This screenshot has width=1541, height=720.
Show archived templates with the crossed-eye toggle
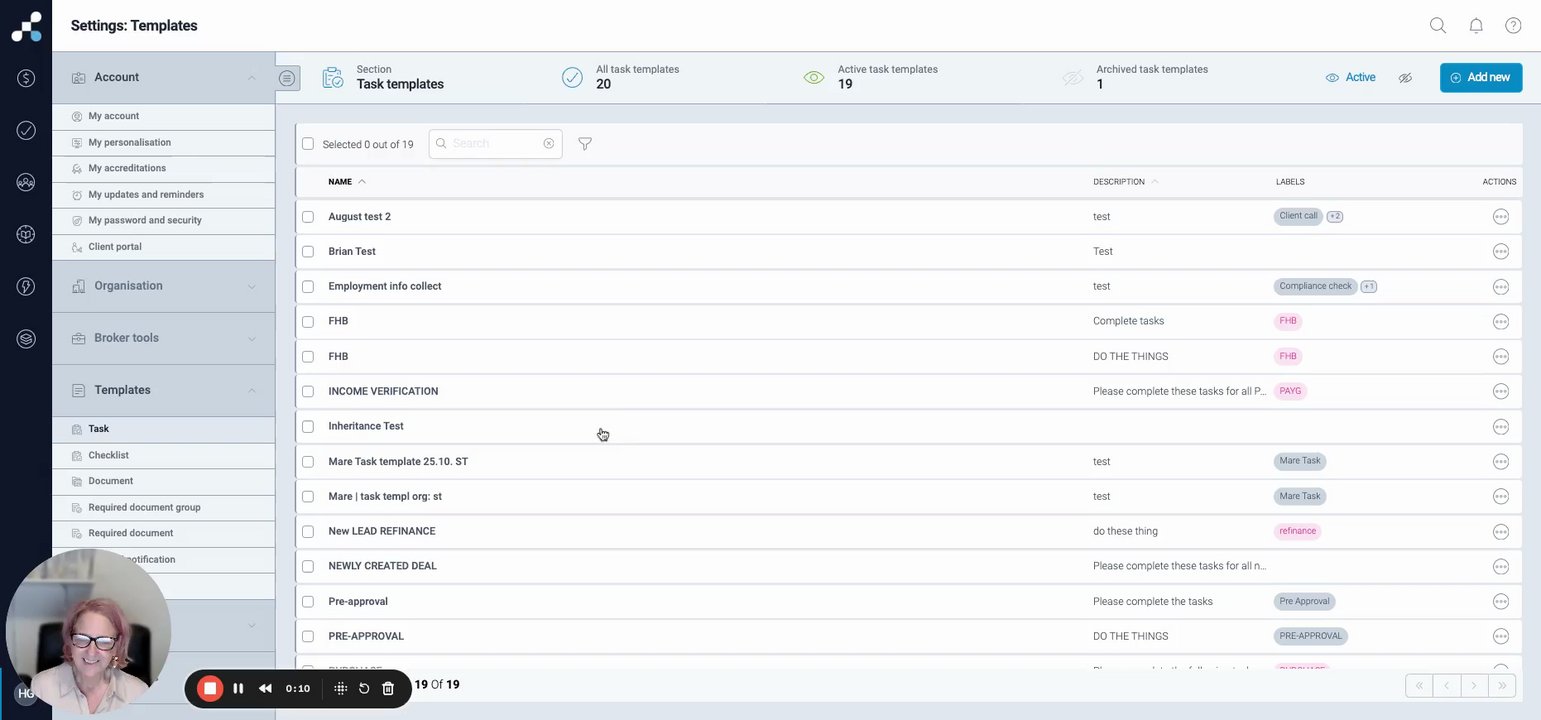[1405, 78]
